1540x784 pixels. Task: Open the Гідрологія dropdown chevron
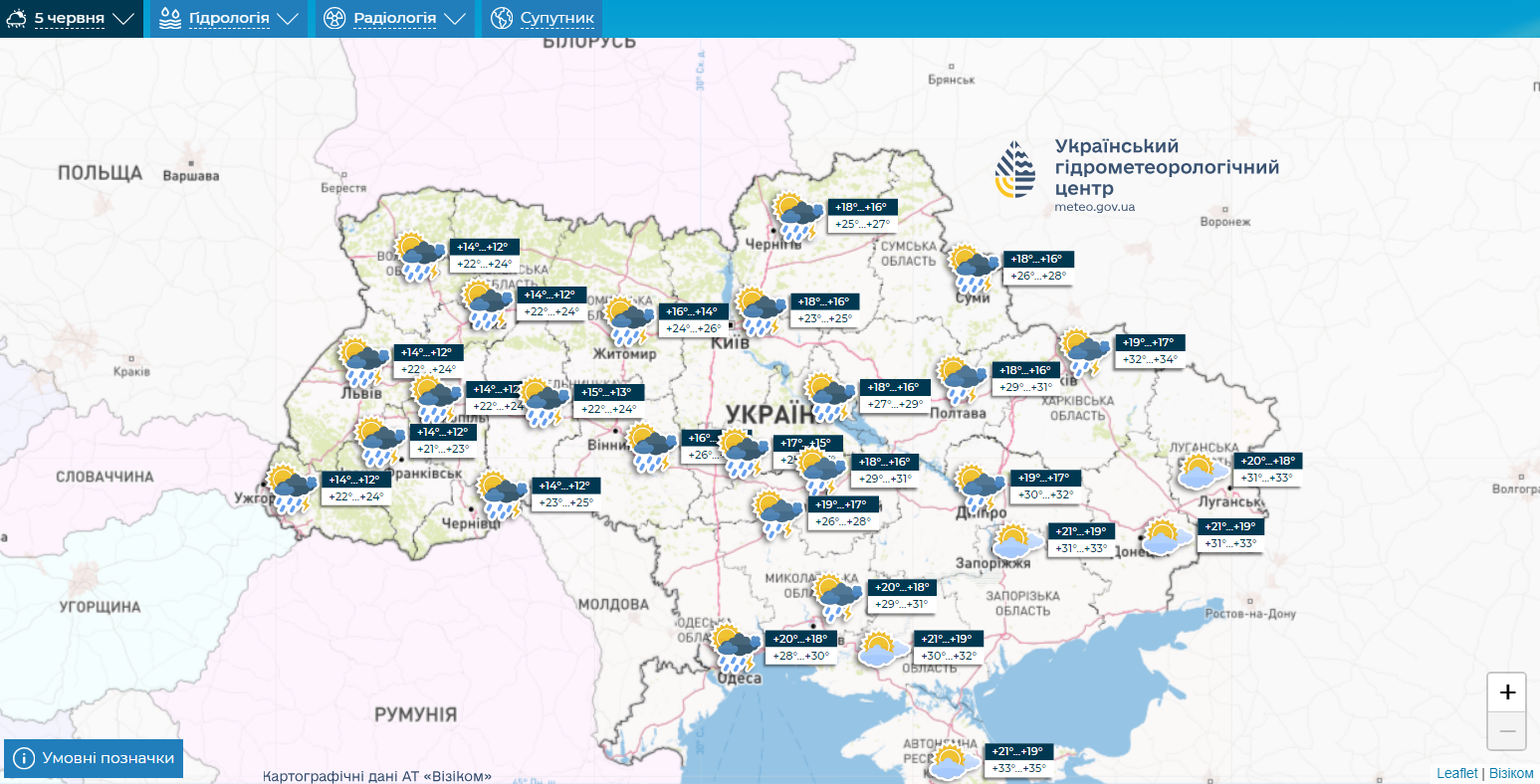pos(290,17)
